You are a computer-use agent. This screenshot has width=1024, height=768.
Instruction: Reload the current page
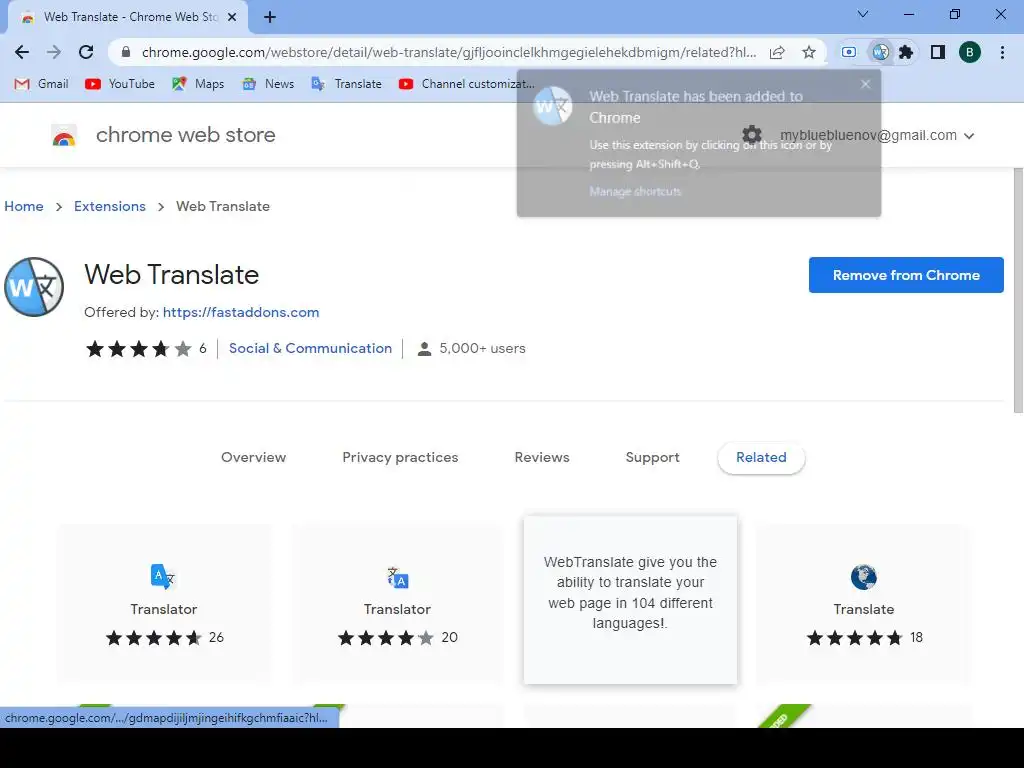click(x=86, y=52)
